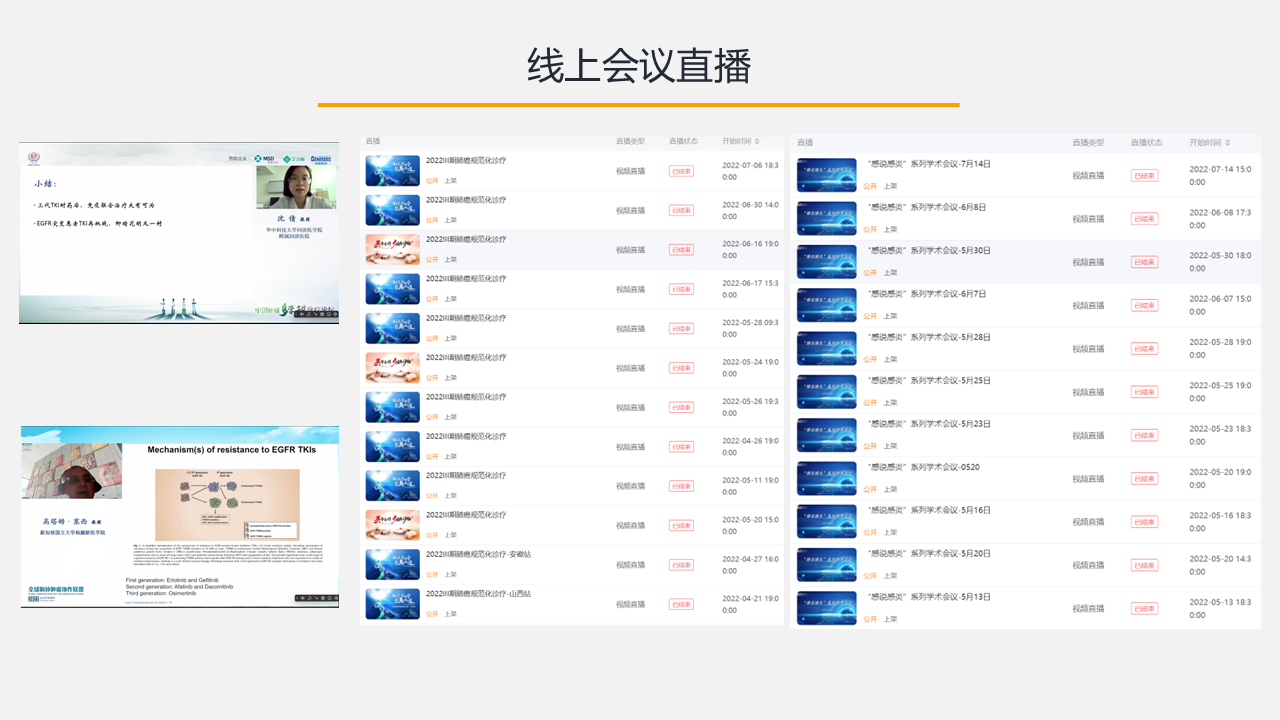Screen dimensions: 1280x720
Task: Click 已结束 status tag for 6月8日 meeting
Action: (1145, 218)
